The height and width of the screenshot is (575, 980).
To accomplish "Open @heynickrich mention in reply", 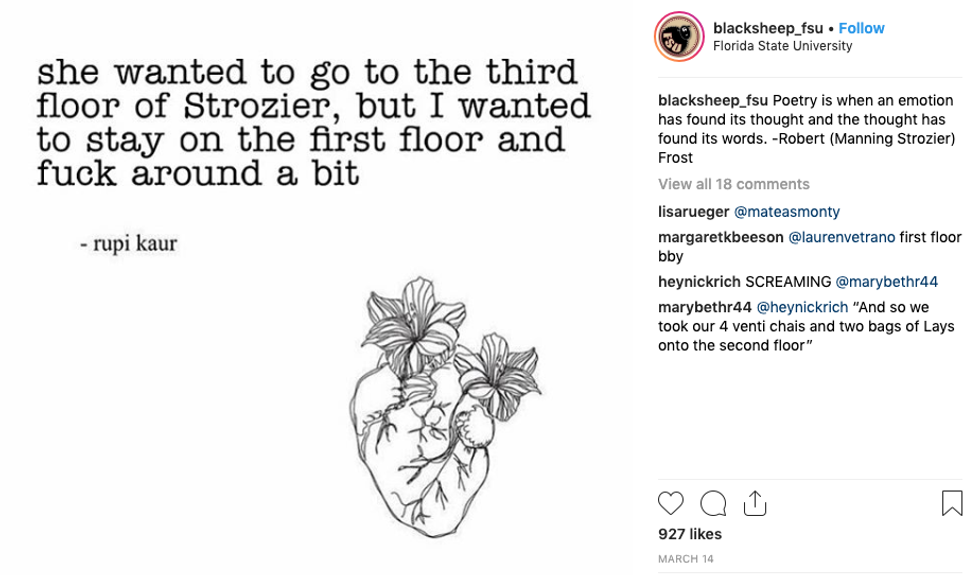I will coord(802,307).
